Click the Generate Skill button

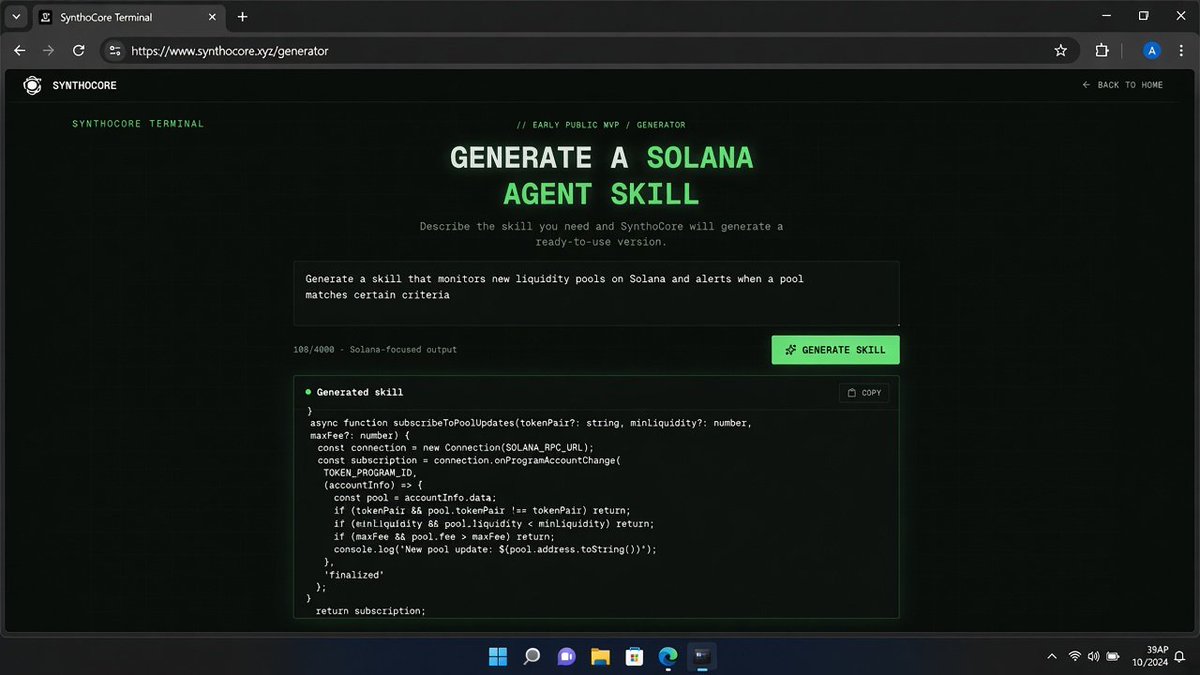click(x=835, y=350)
